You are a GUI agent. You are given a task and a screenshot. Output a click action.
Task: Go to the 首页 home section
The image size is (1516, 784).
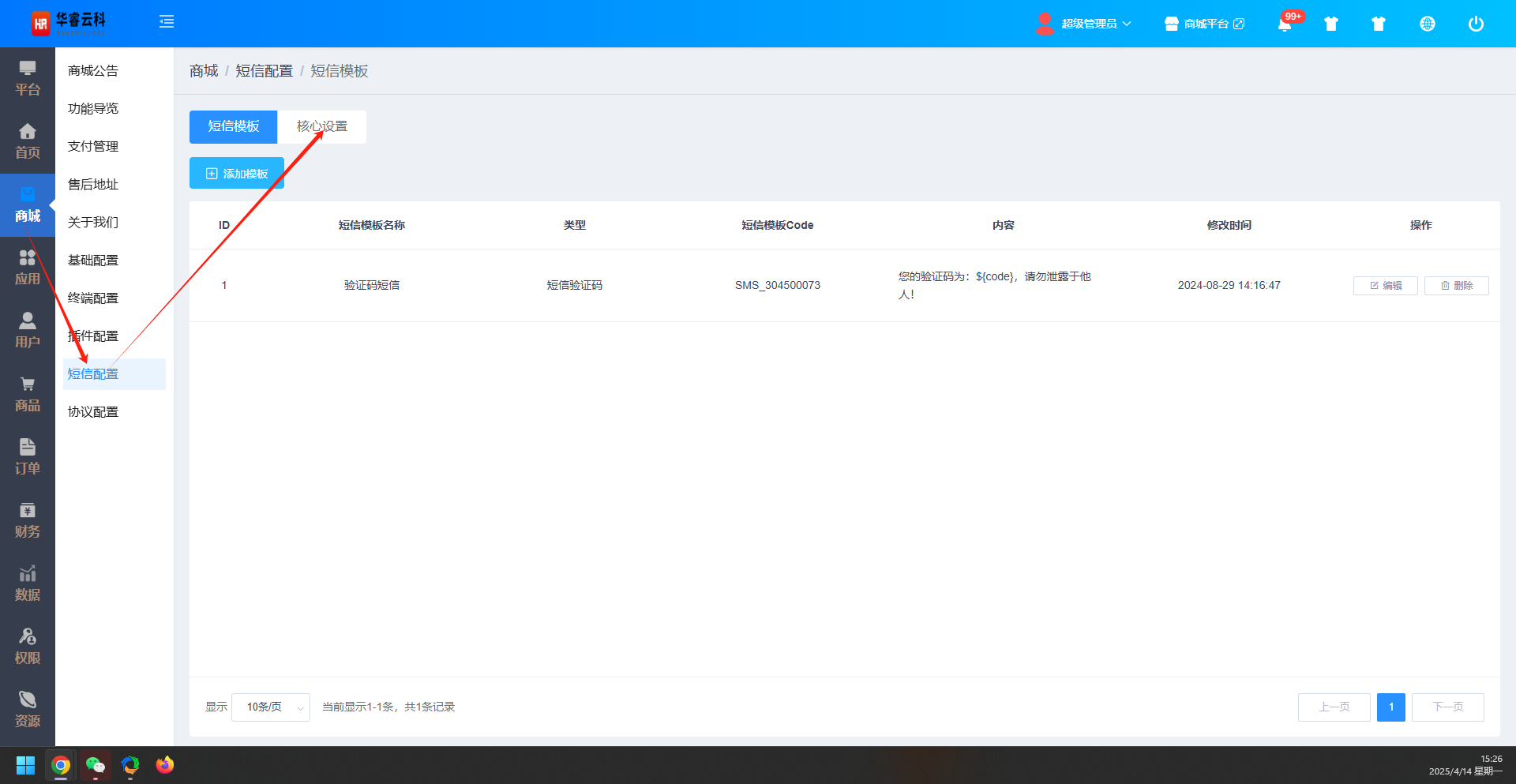pyautogui.click(x=28, y=141)
